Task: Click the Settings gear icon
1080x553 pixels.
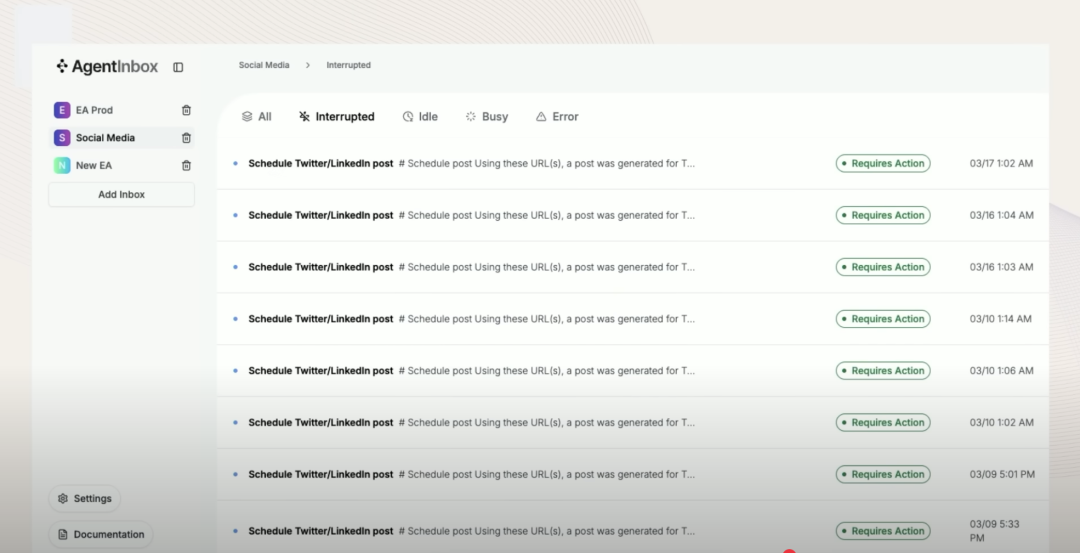Action: click(x=63, y=499)
